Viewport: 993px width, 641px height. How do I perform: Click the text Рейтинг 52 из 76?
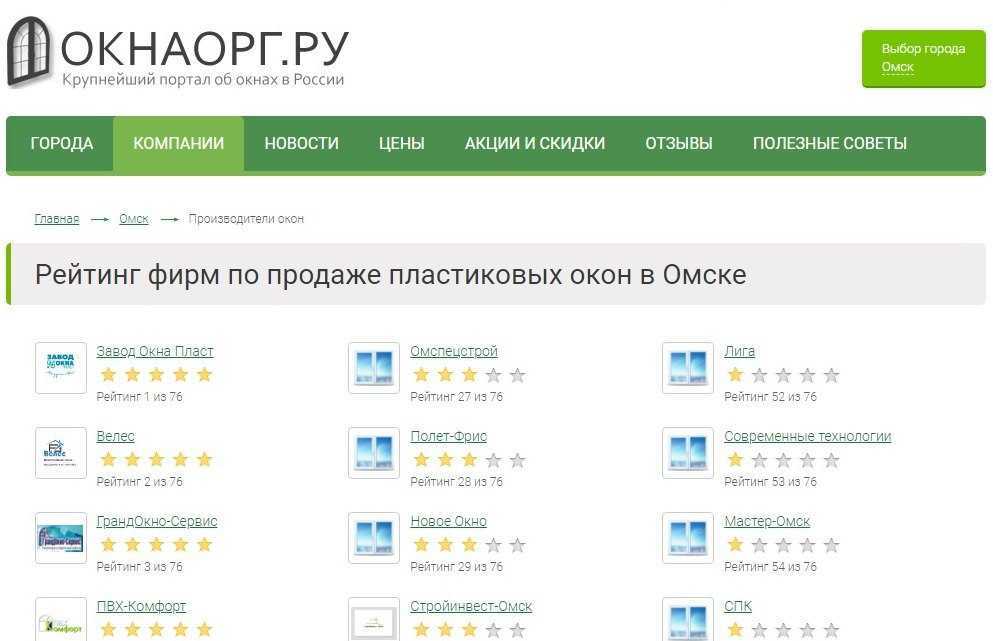[x=771, y=397]
